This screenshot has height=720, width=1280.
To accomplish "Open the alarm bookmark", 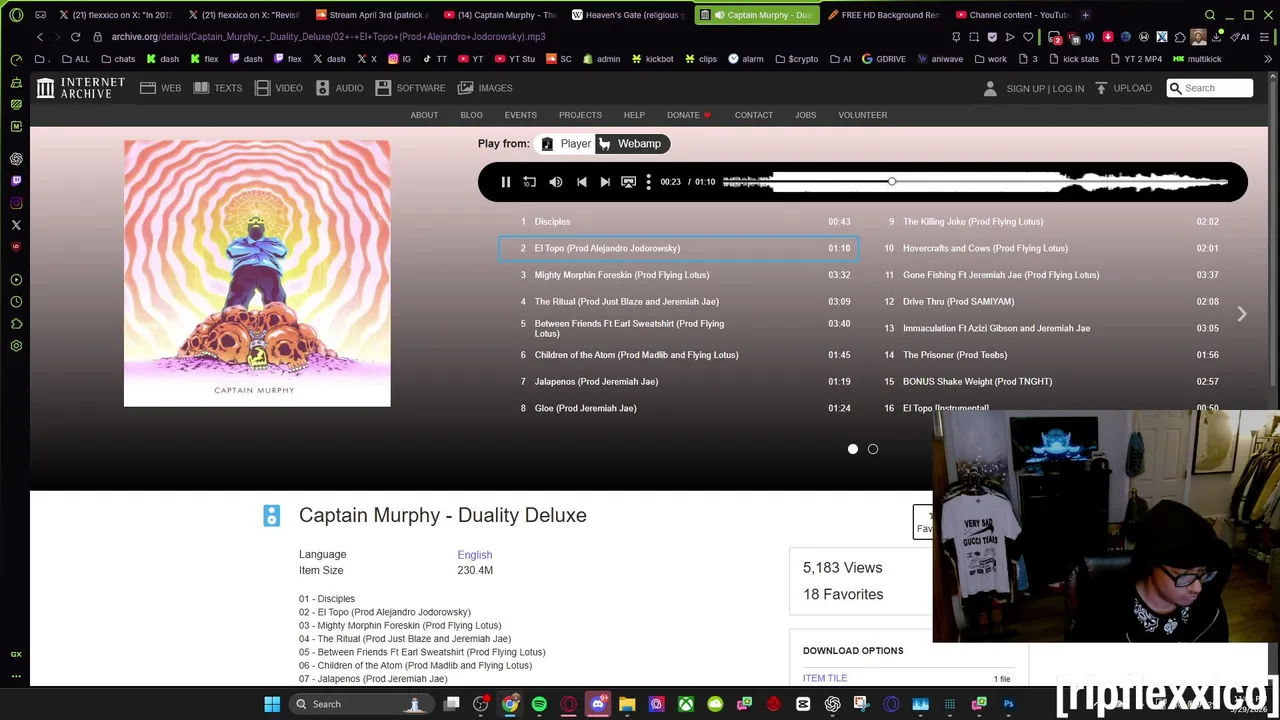I will coord(745,59).
